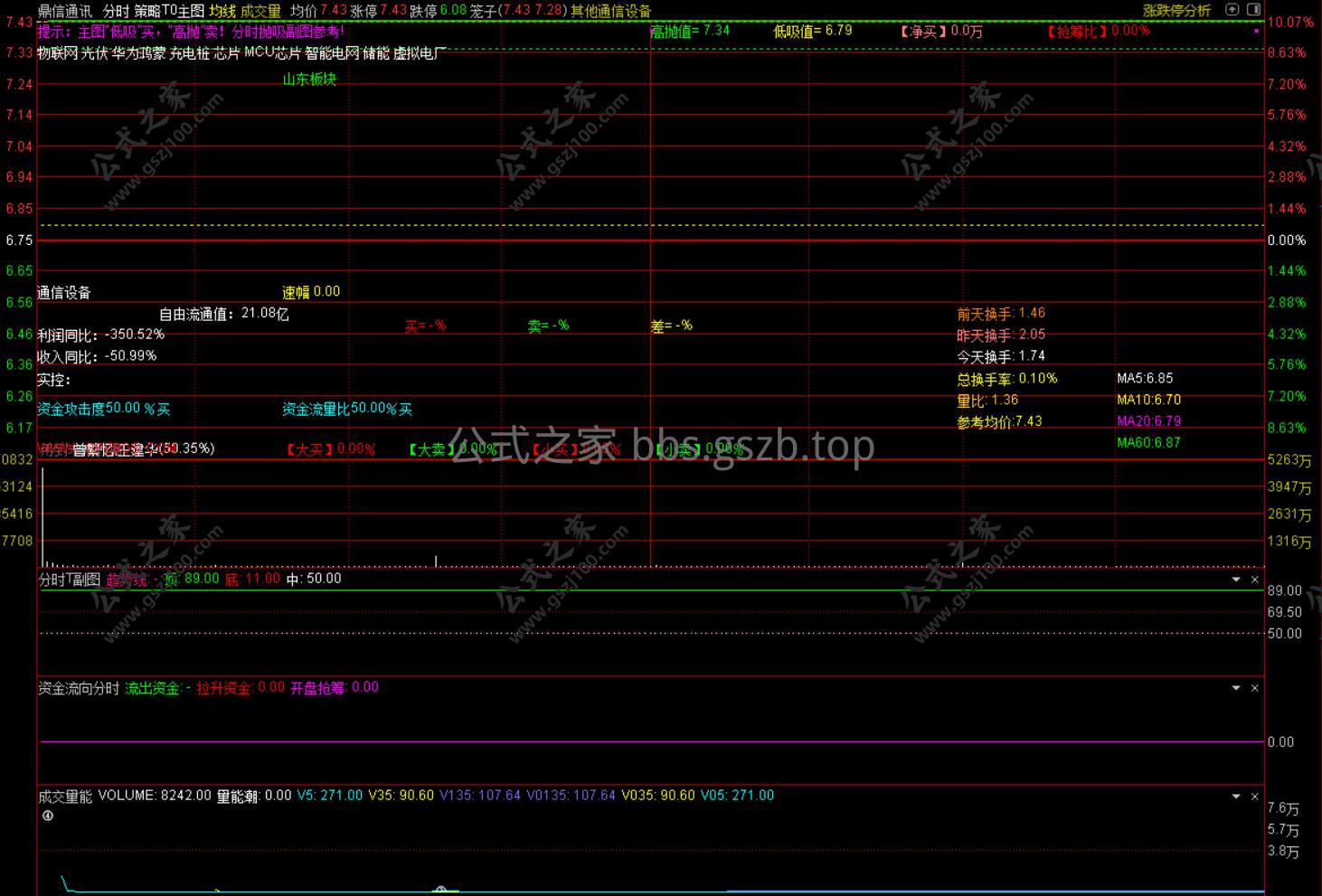Close the 资金流向分时 sub-panel
The width and height of the screenshot is (1322, 896).
pyautogui.click(x=1254, y=688)
